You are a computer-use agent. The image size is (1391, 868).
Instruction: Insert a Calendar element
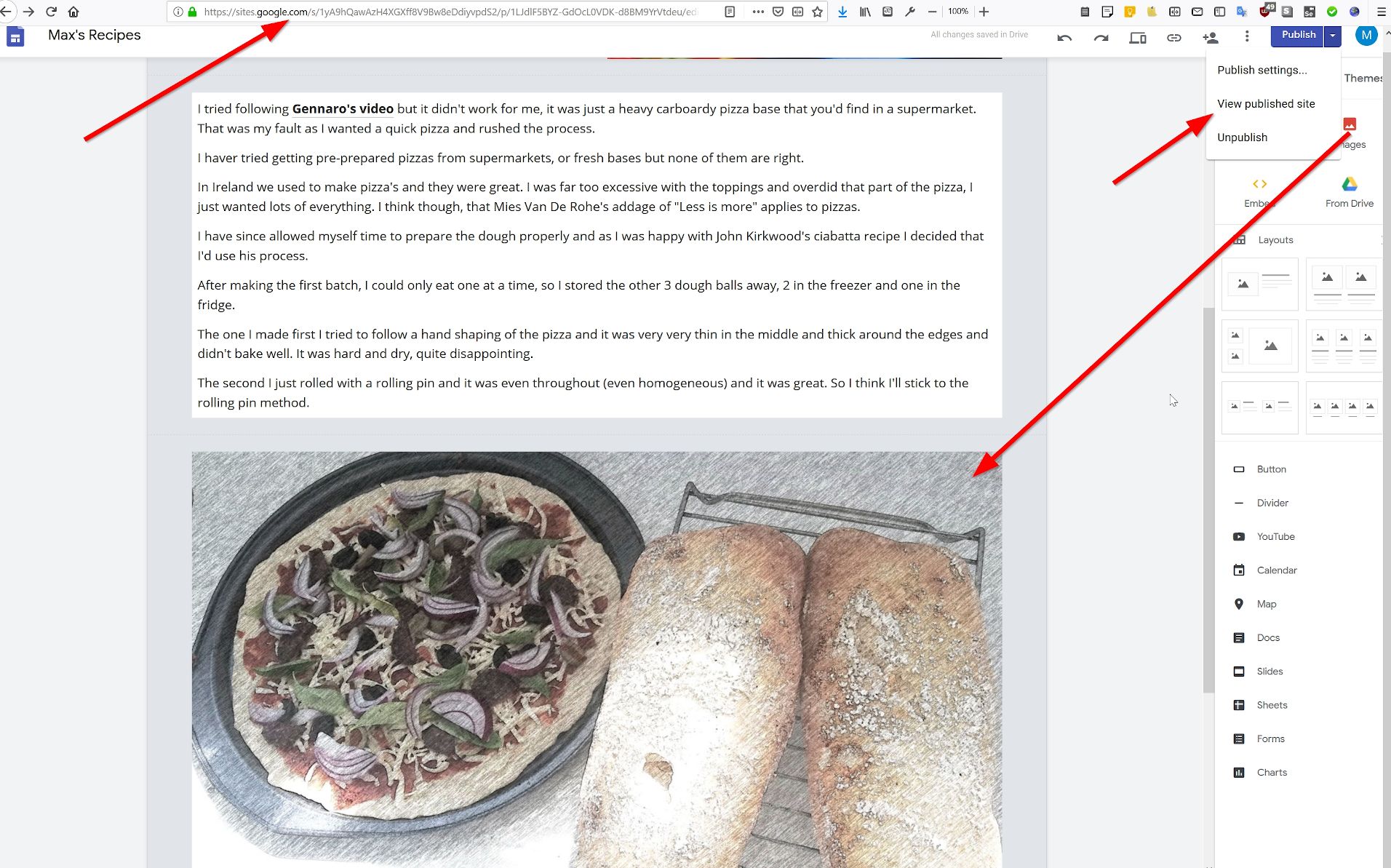coord(1276,570)
